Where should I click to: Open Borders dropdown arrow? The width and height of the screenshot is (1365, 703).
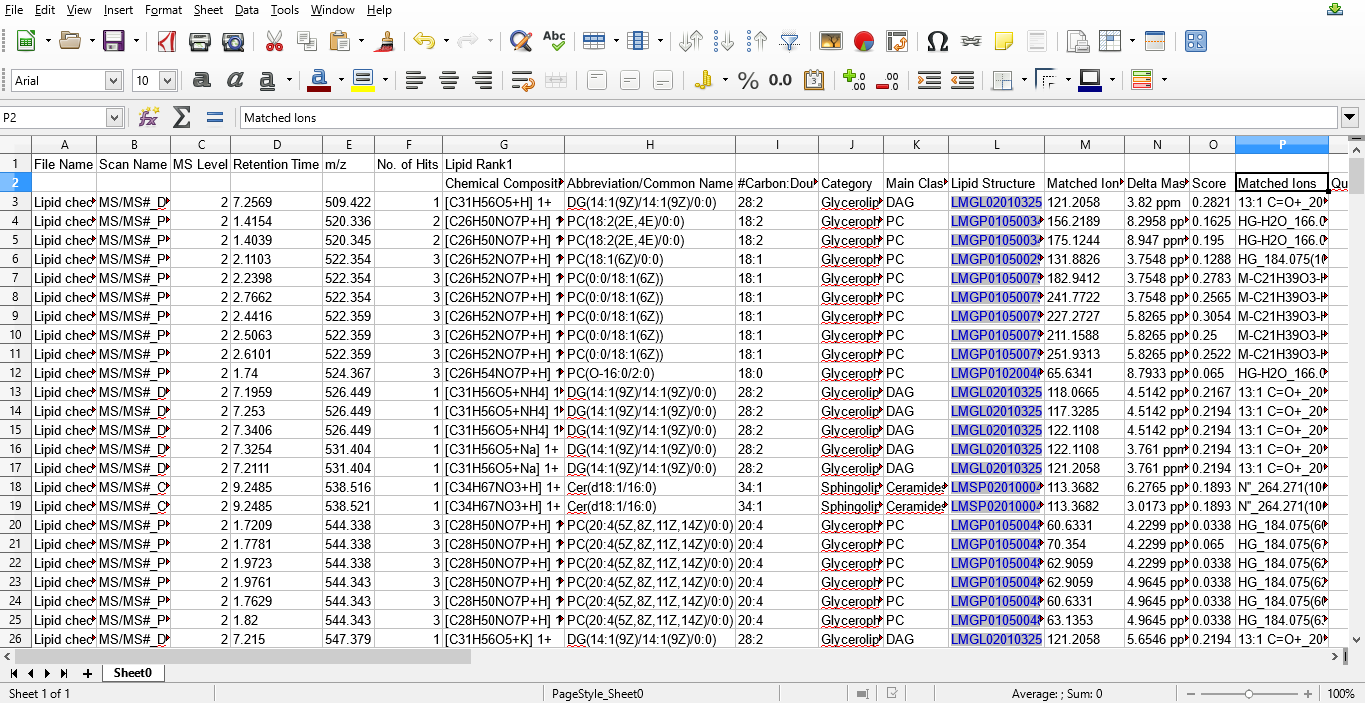click(1024, 81)
